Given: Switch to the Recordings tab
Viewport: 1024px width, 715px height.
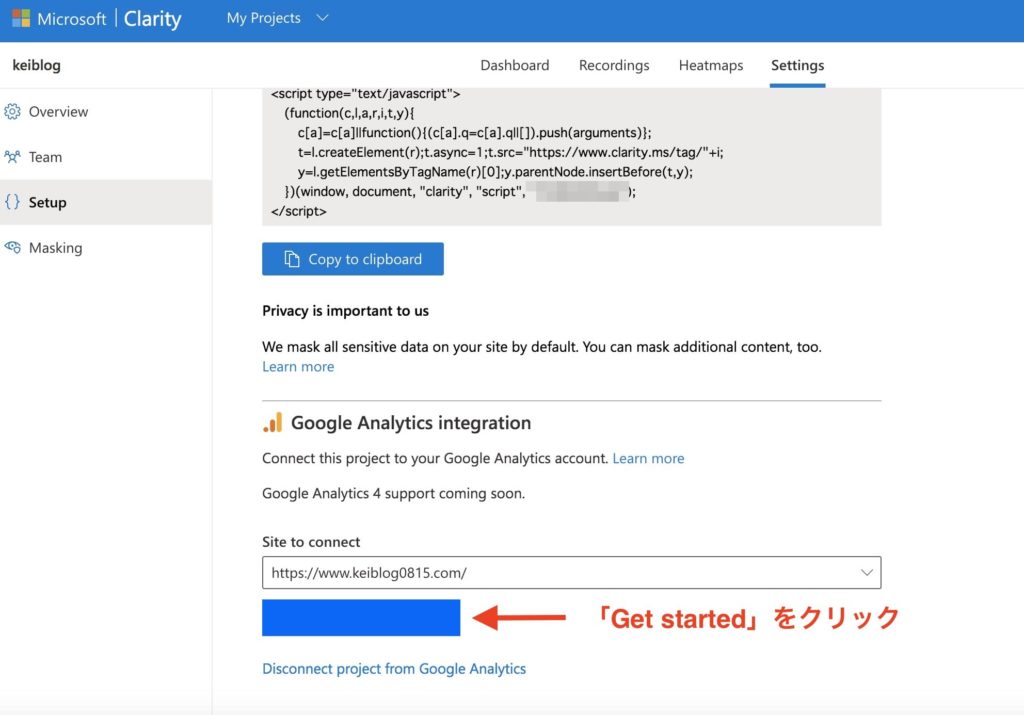Looking at the screenshot, I should (x=614, y=65).
